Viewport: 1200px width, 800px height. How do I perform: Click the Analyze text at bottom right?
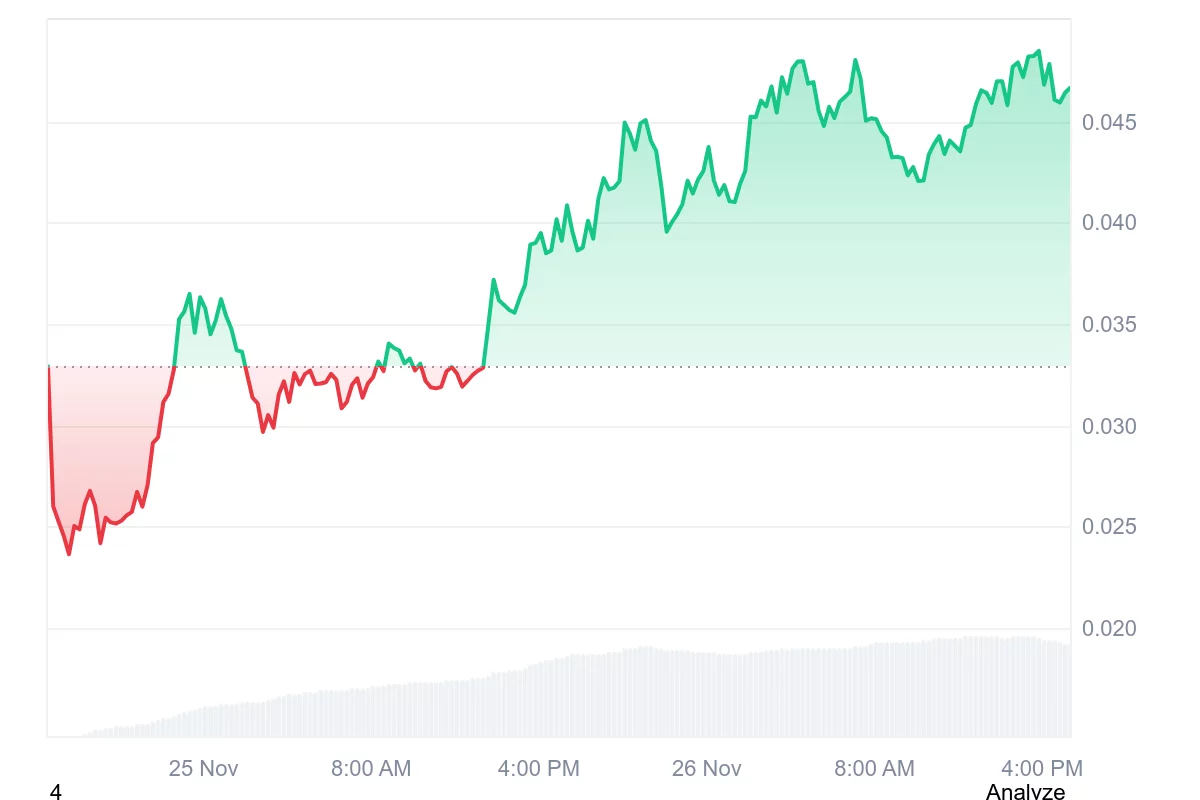tap(1025, 792)
